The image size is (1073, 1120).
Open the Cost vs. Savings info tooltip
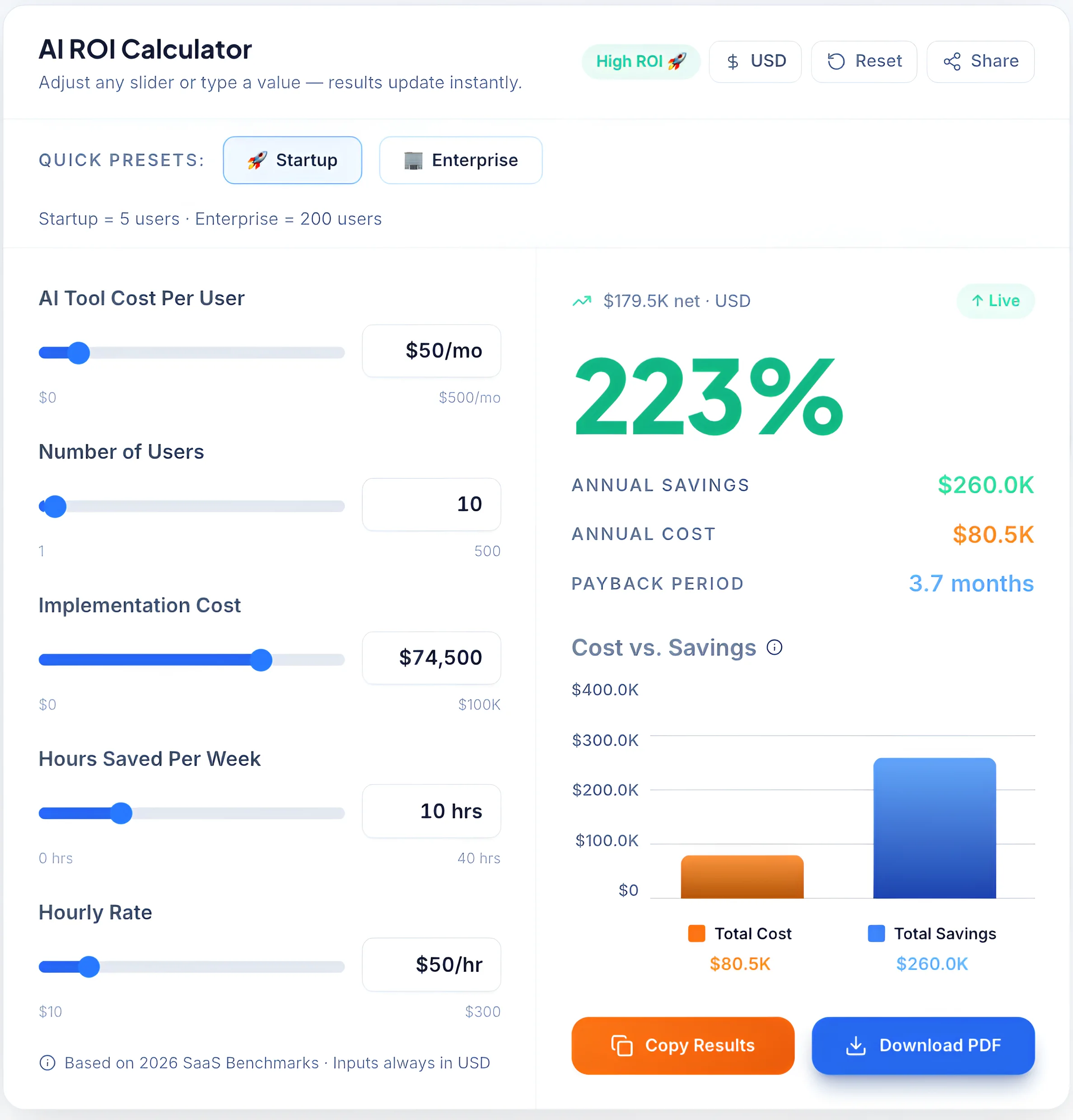pos(775,647)
